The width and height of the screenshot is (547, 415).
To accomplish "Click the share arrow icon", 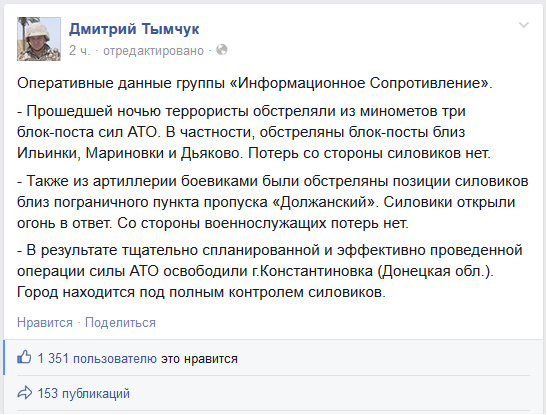I will click(x=24, y=393).
